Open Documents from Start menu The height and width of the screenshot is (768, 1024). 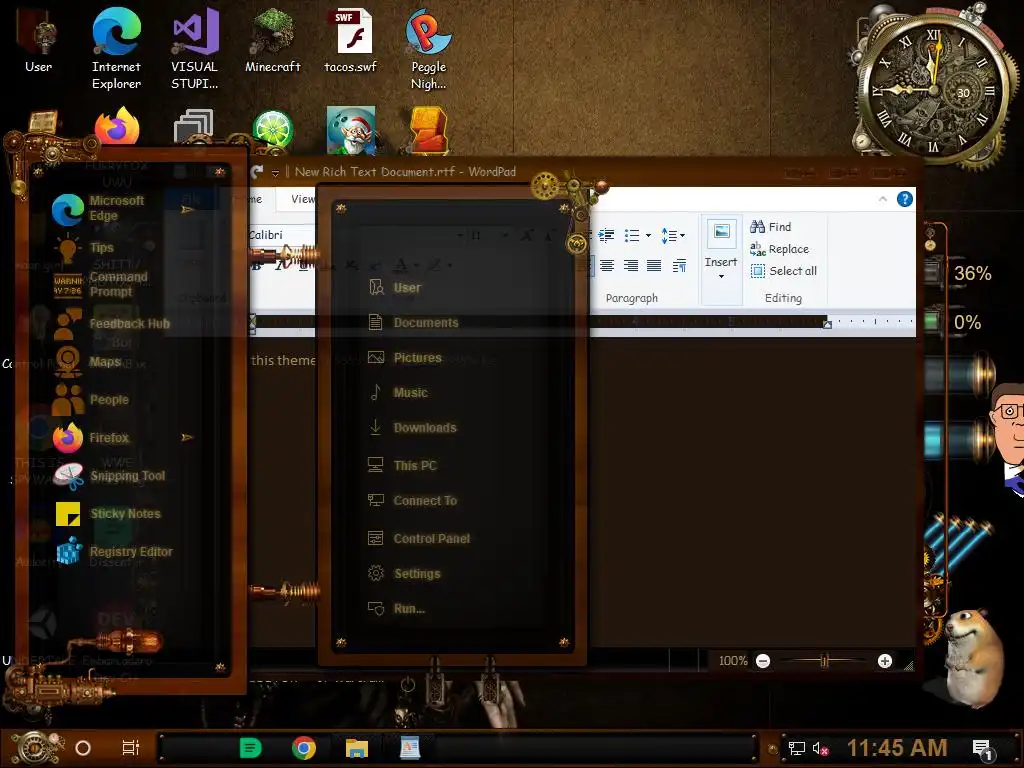coord(413,323)
